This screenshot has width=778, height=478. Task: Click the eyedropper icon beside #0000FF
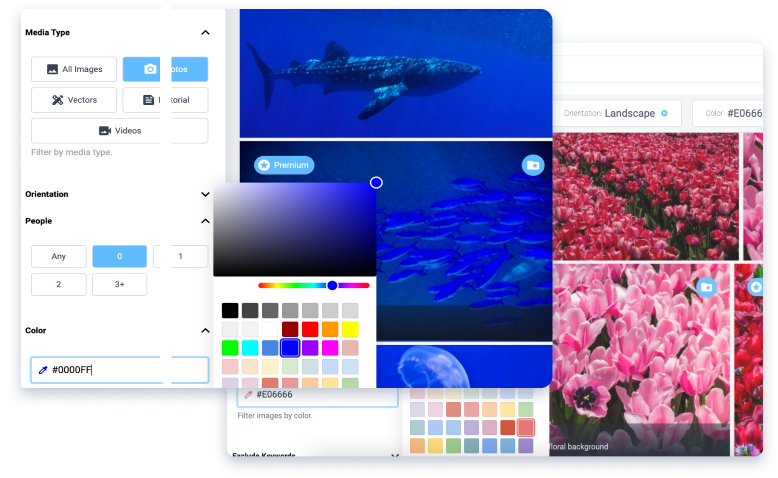click(x=43, y=370)
